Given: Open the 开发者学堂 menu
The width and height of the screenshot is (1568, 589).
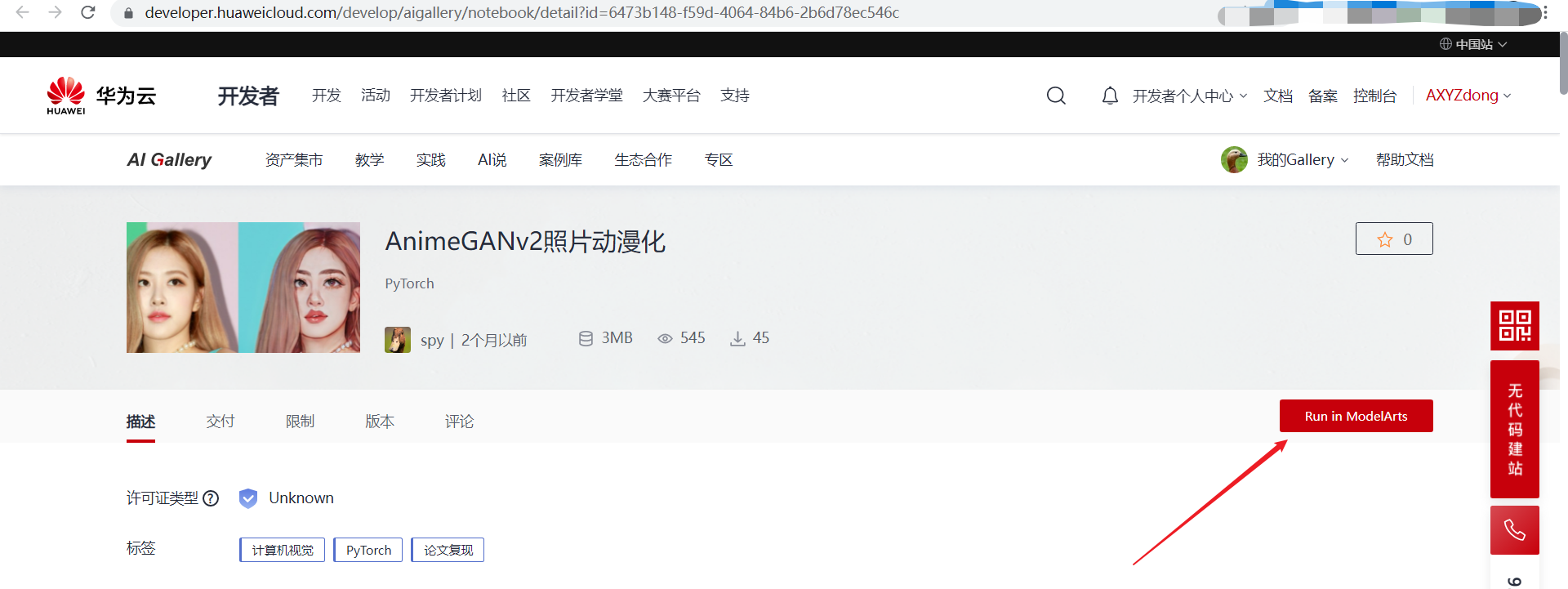Looking at the screenshot, I should tap(586, 96).
